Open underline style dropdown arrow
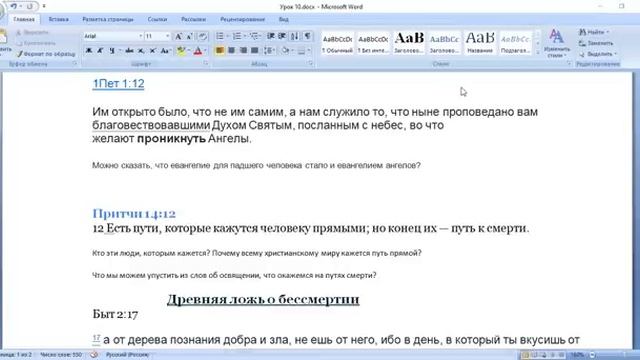640x360 pixels. click(120, 51)
